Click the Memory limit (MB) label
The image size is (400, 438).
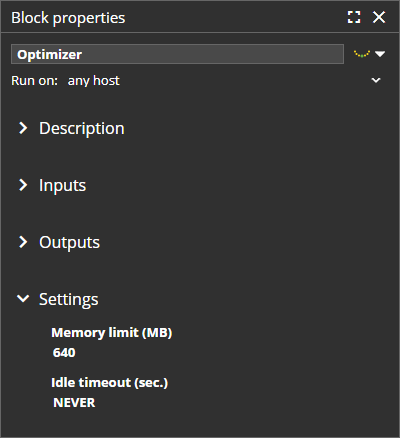pos(112,333)
